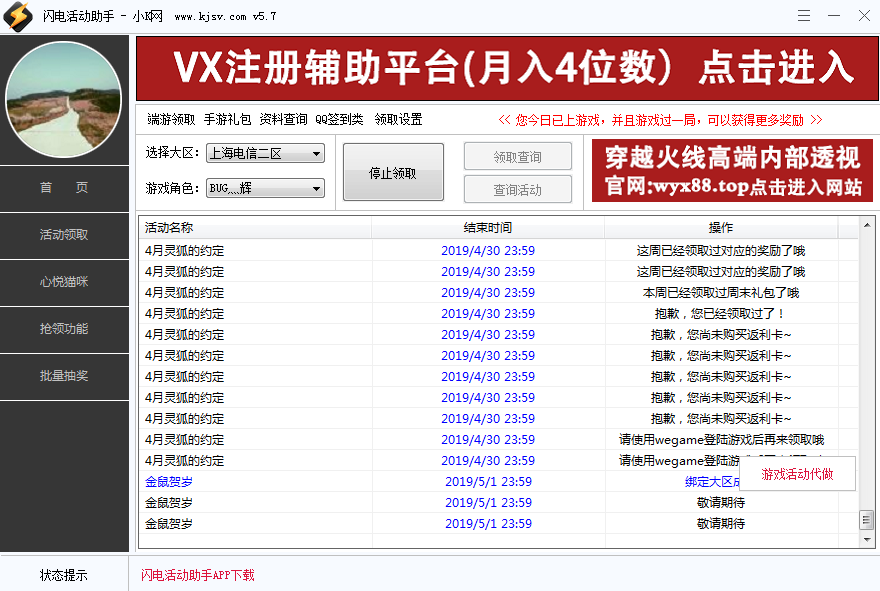Click the 停止领取 button
This screenshot has width=880, height=591.
[x=393, y=171]
